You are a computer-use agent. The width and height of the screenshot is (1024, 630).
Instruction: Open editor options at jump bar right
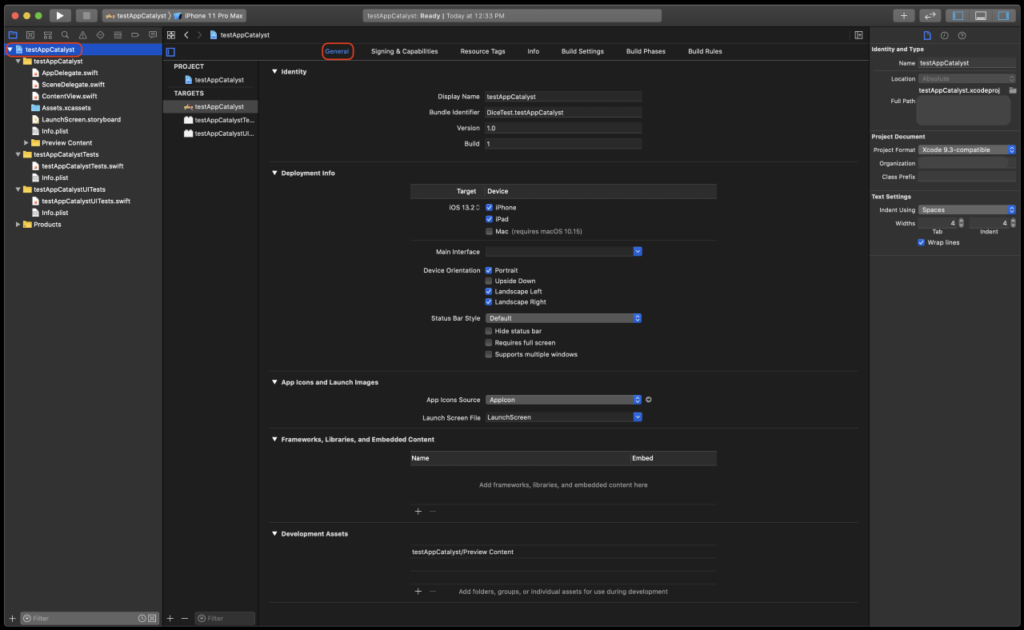(x=859, y=35)
